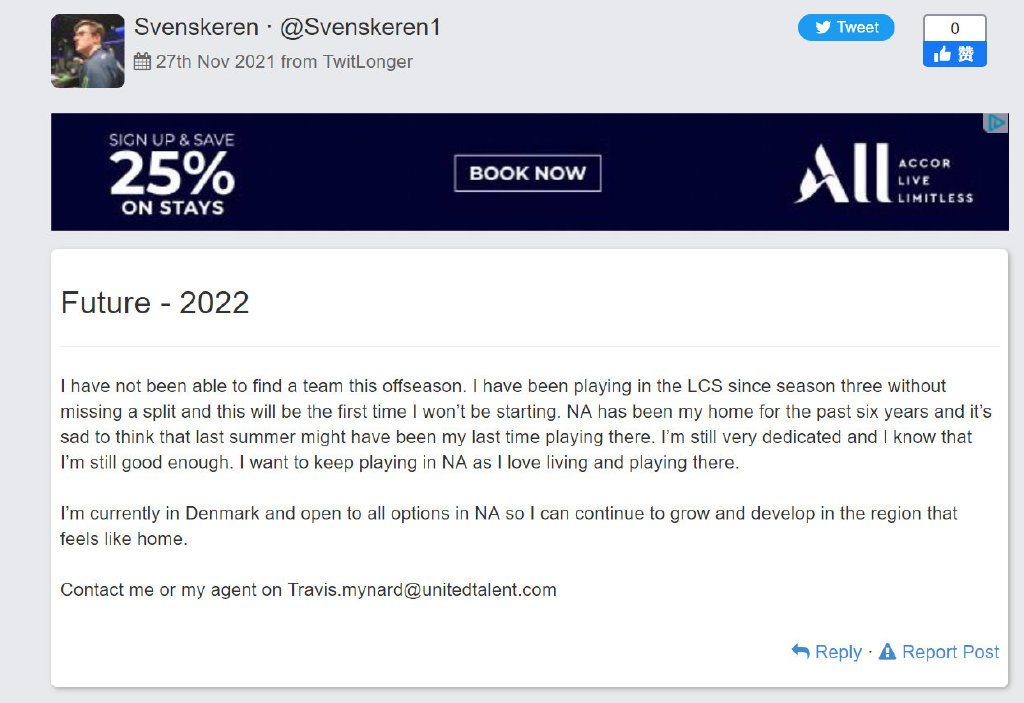Click the AdChoices icon on the ad
The width and height of the screenshot is (1024, 703).
[x=996, y=122]
